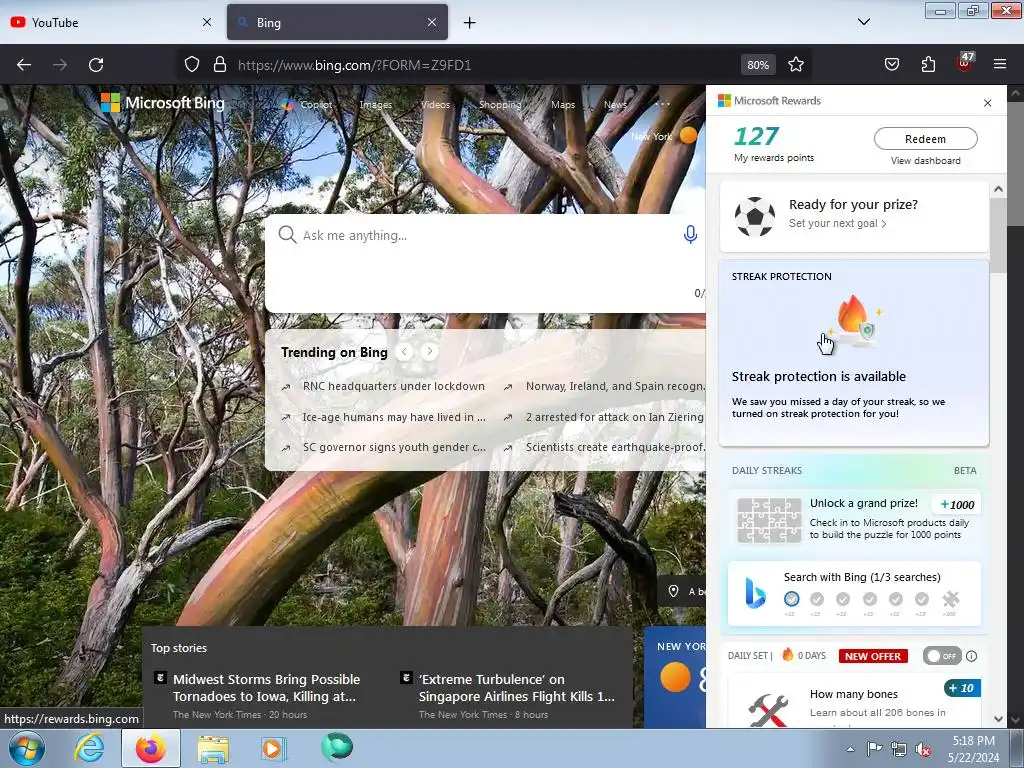The height and width of the screenshot is (768, 1024).
Task: Click the Microsoft Bing logo
Action: click(x=163, y=103)
